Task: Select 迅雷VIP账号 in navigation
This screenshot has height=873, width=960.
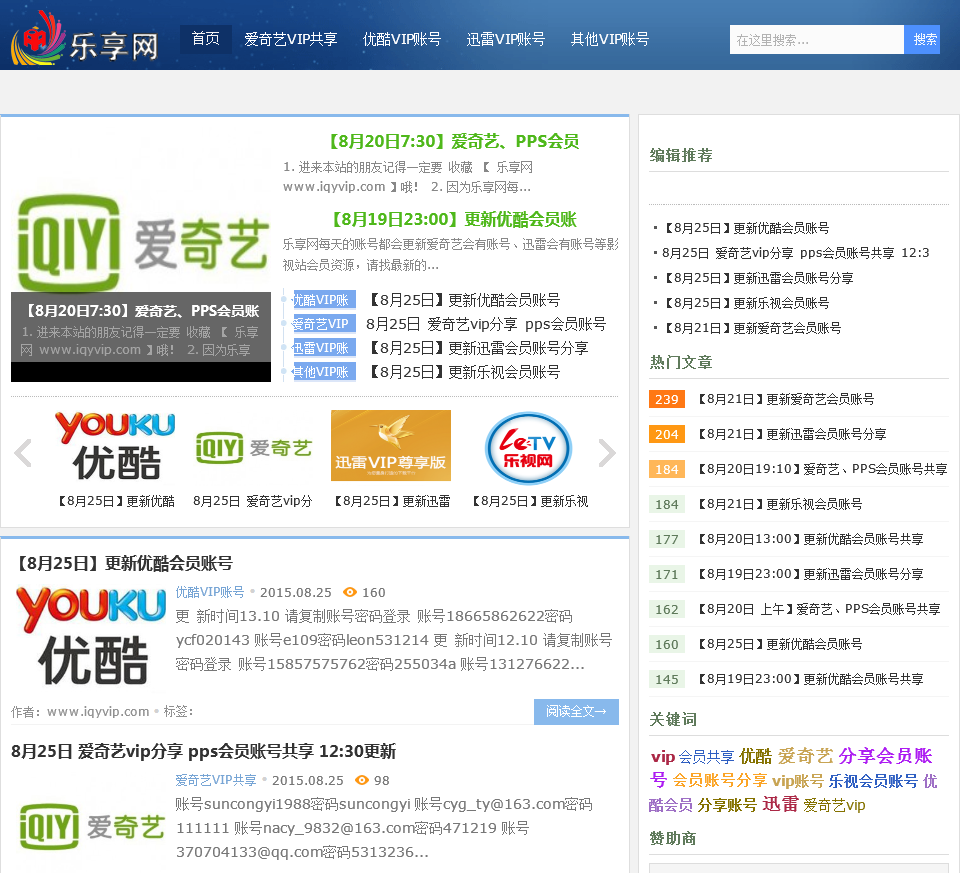Action: tap(506, 39)
